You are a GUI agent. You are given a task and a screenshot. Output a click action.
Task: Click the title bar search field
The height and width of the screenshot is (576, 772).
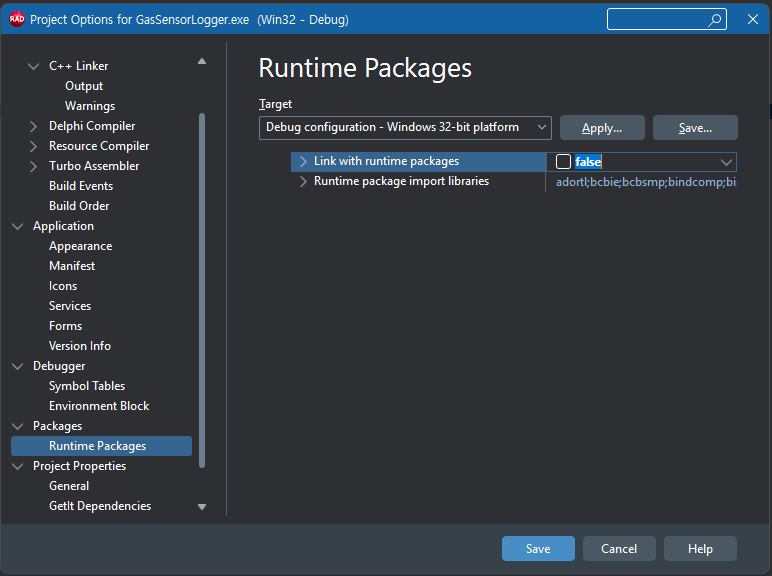pyautogui.click(x=660, y=19)
